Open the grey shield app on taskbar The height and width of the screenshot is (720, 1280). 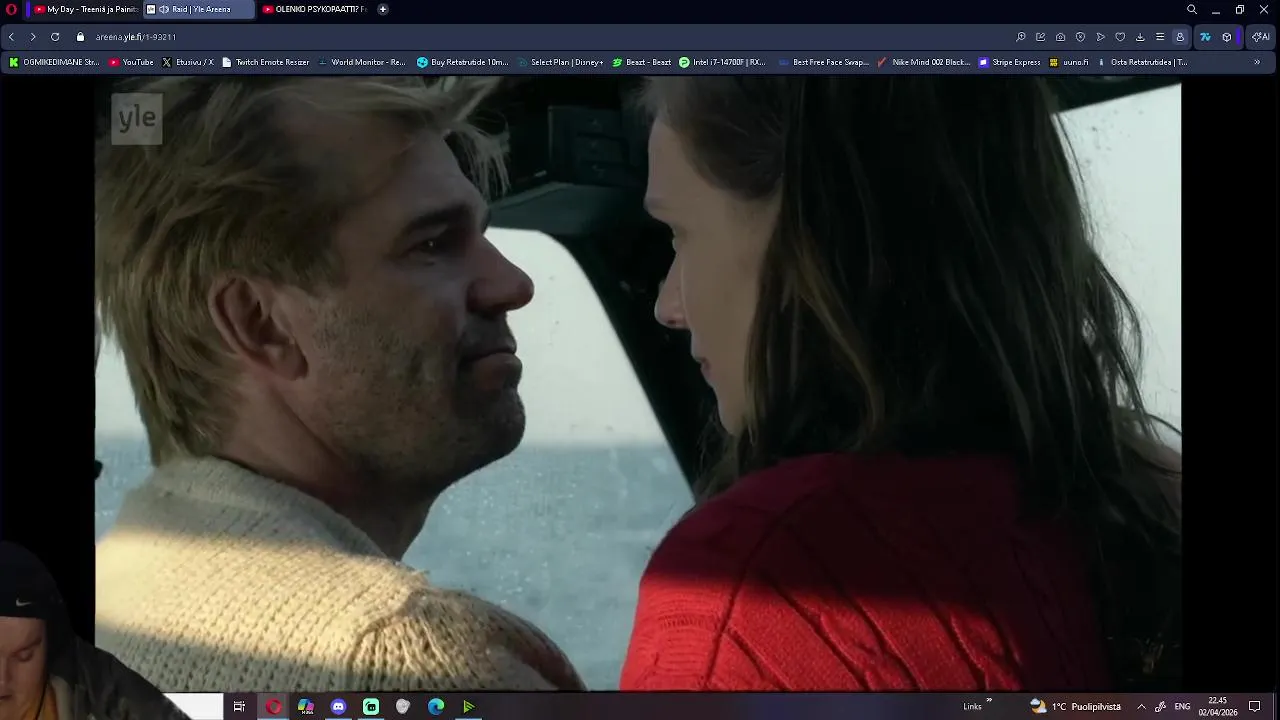pyautogui.click(x=403, y=706)
